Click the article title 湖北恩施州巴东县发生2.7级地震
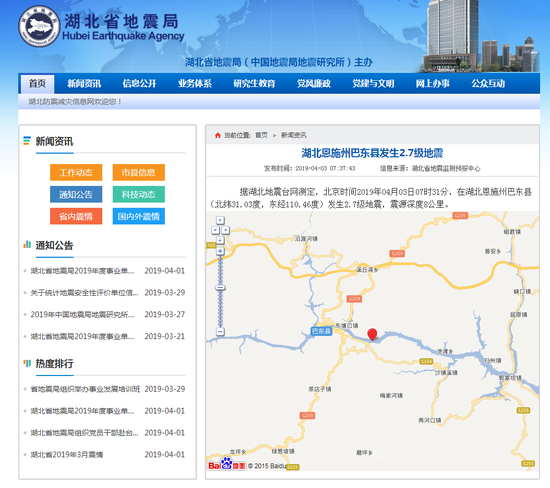The image size is (550, 488). pyautogui.click(x=372, y=153)
